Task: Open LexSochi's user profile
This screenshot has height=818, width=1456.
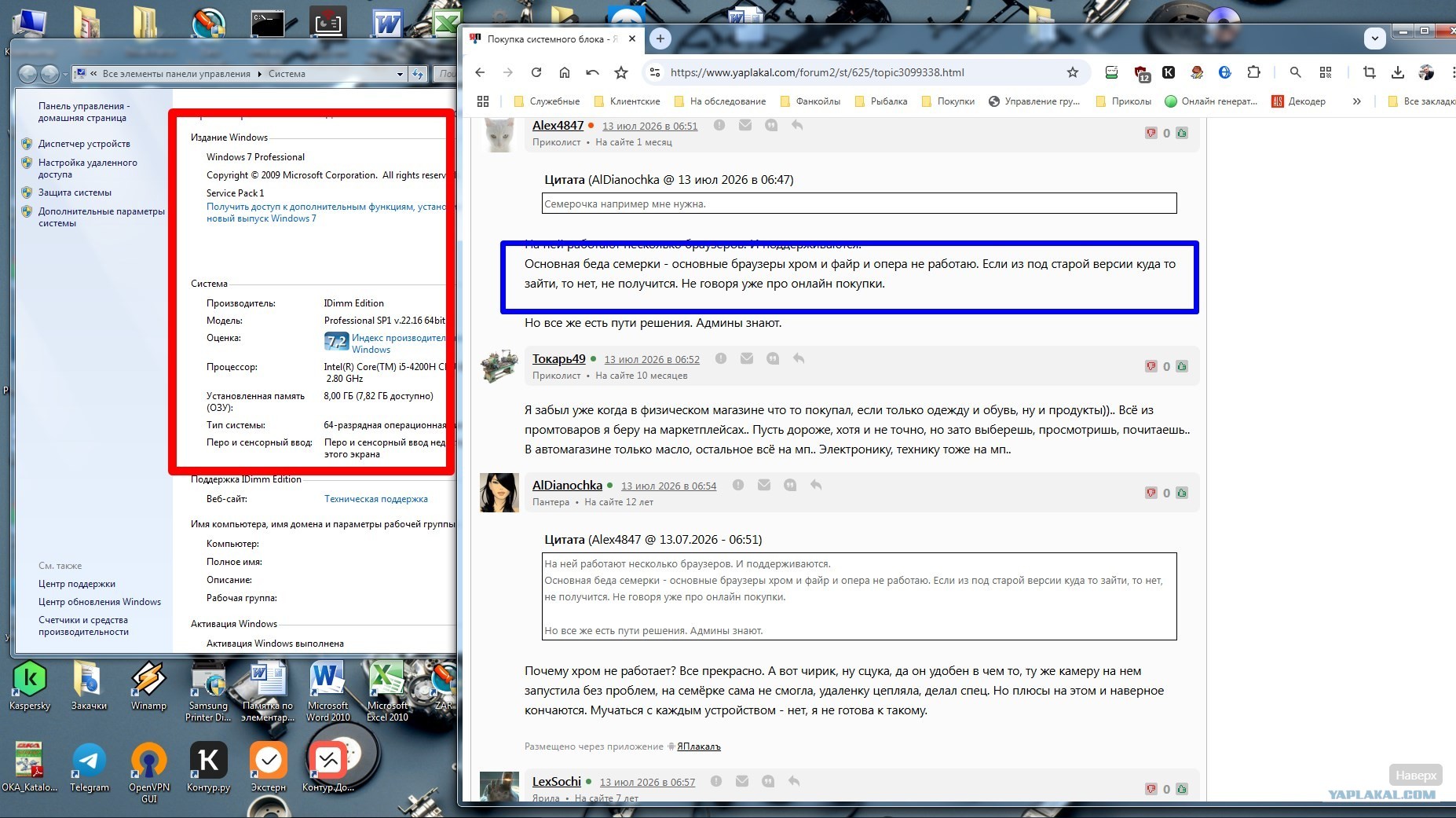Action: (557, 781)
